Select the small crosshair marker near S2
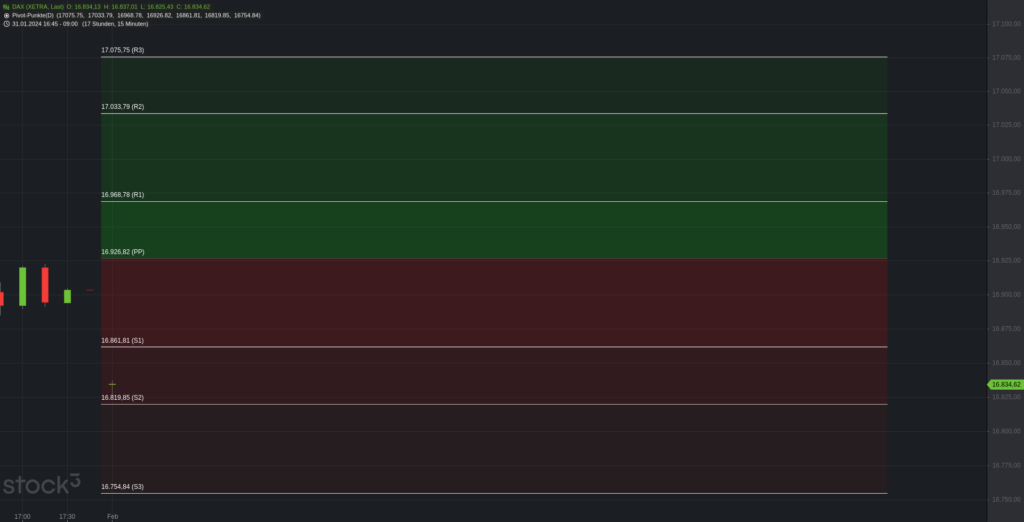 (x=112, y=384)
